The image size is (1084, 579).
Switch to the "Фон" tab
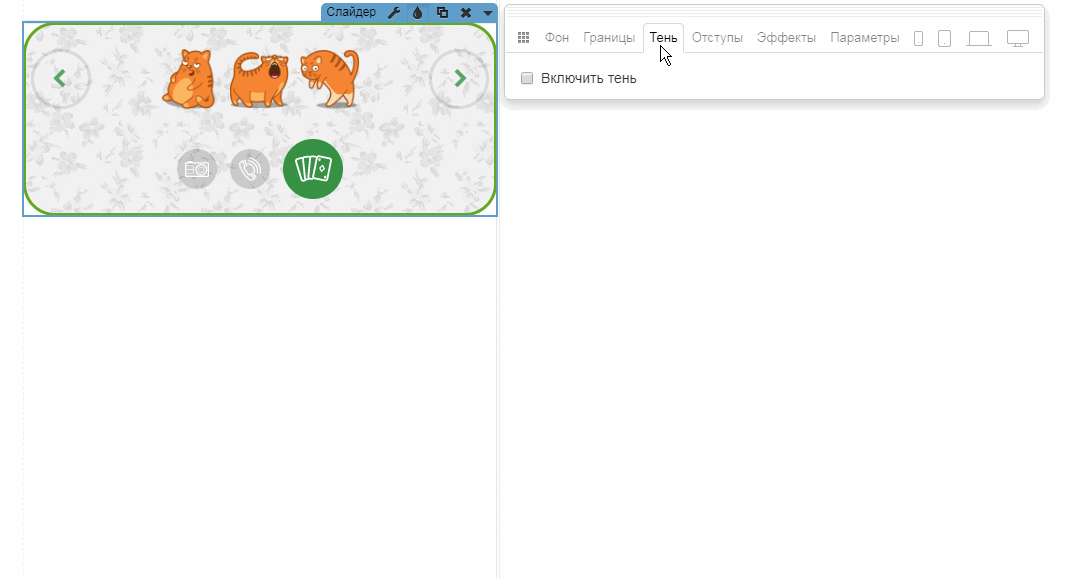click(557, 38)
